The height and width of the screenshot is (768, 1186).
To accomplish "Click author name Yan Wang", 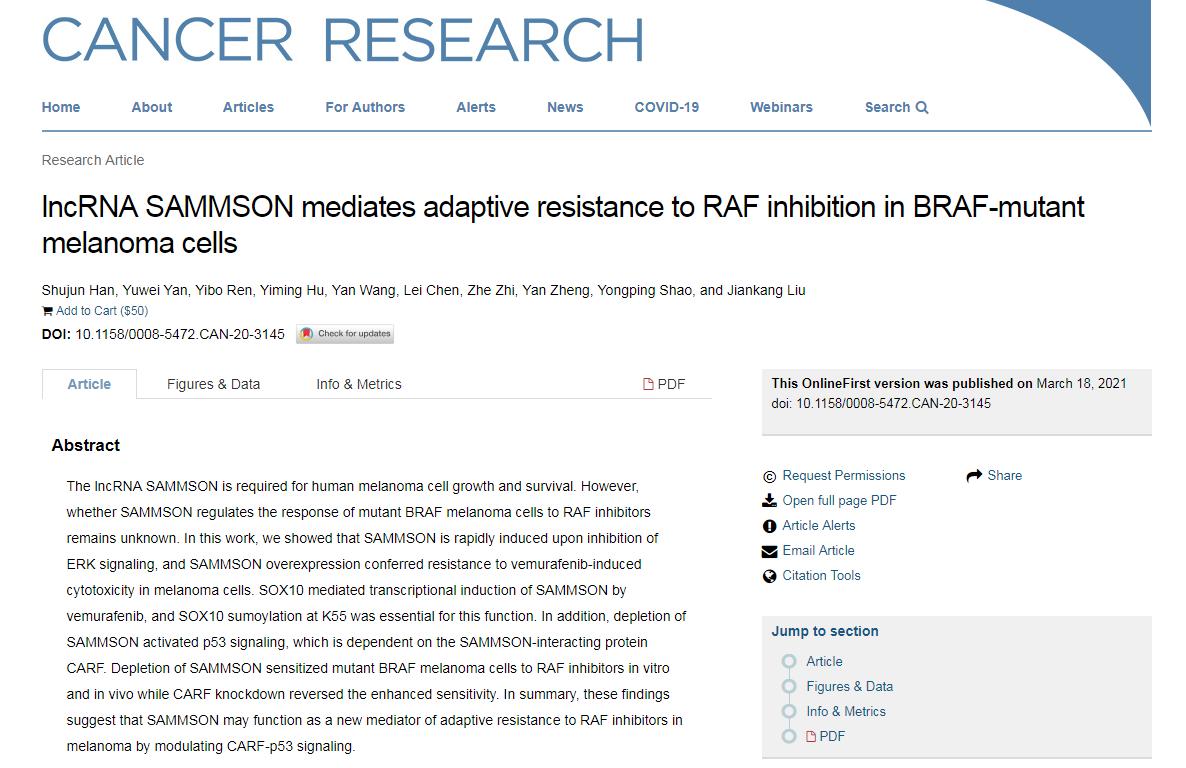I will (x=364, y=291).
